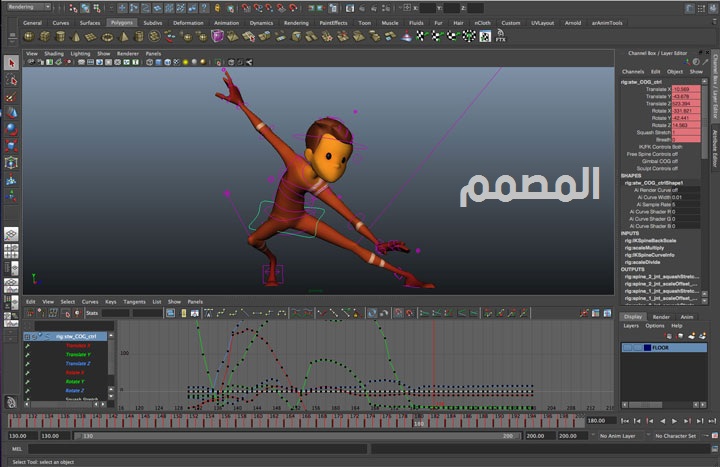Click the MEL command line input
The width and height of the screenshot is (720, 467).
197,449
